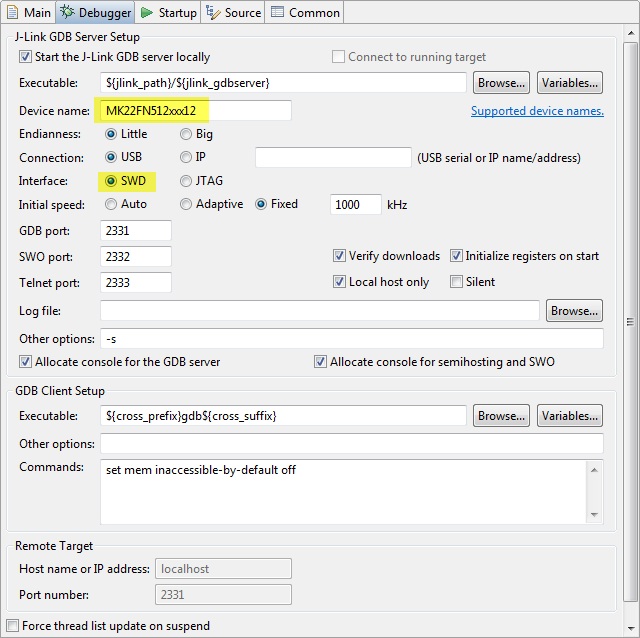Click Commands box scroll down arrow
The height and width of the screenshot is (638, 640).
pos(594,515)
